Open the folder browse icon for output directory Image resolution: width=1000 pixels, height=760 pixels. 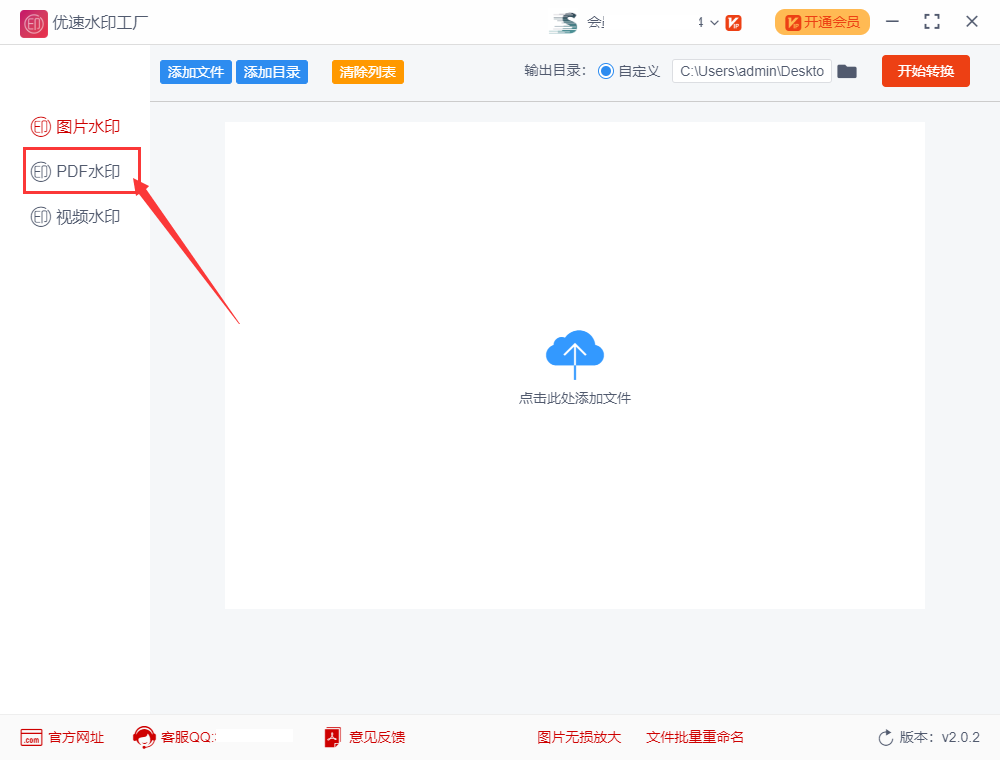tap(847, 71)
